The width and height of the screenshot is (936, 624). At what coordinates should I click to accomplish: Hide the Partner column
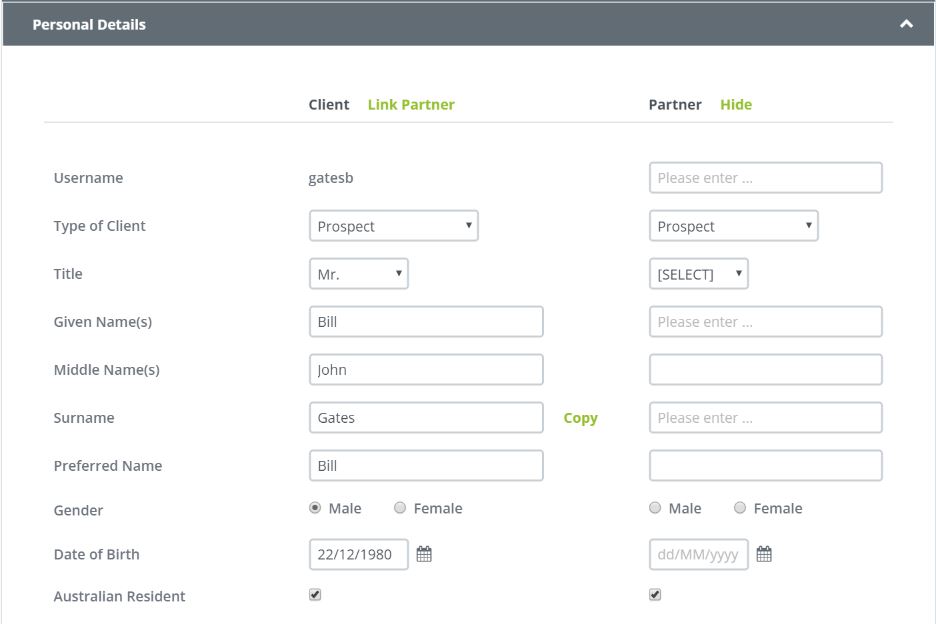(736, 104)
